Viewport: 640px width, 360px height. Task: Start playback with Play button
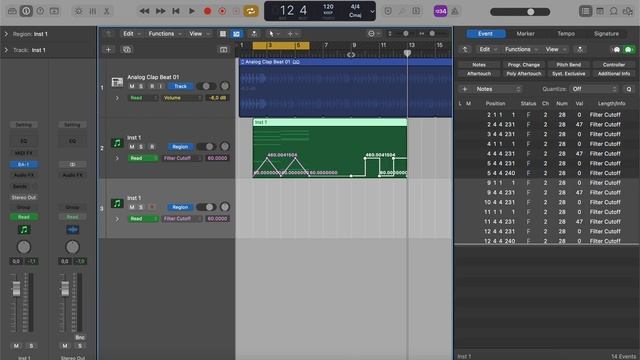[191, 11]
